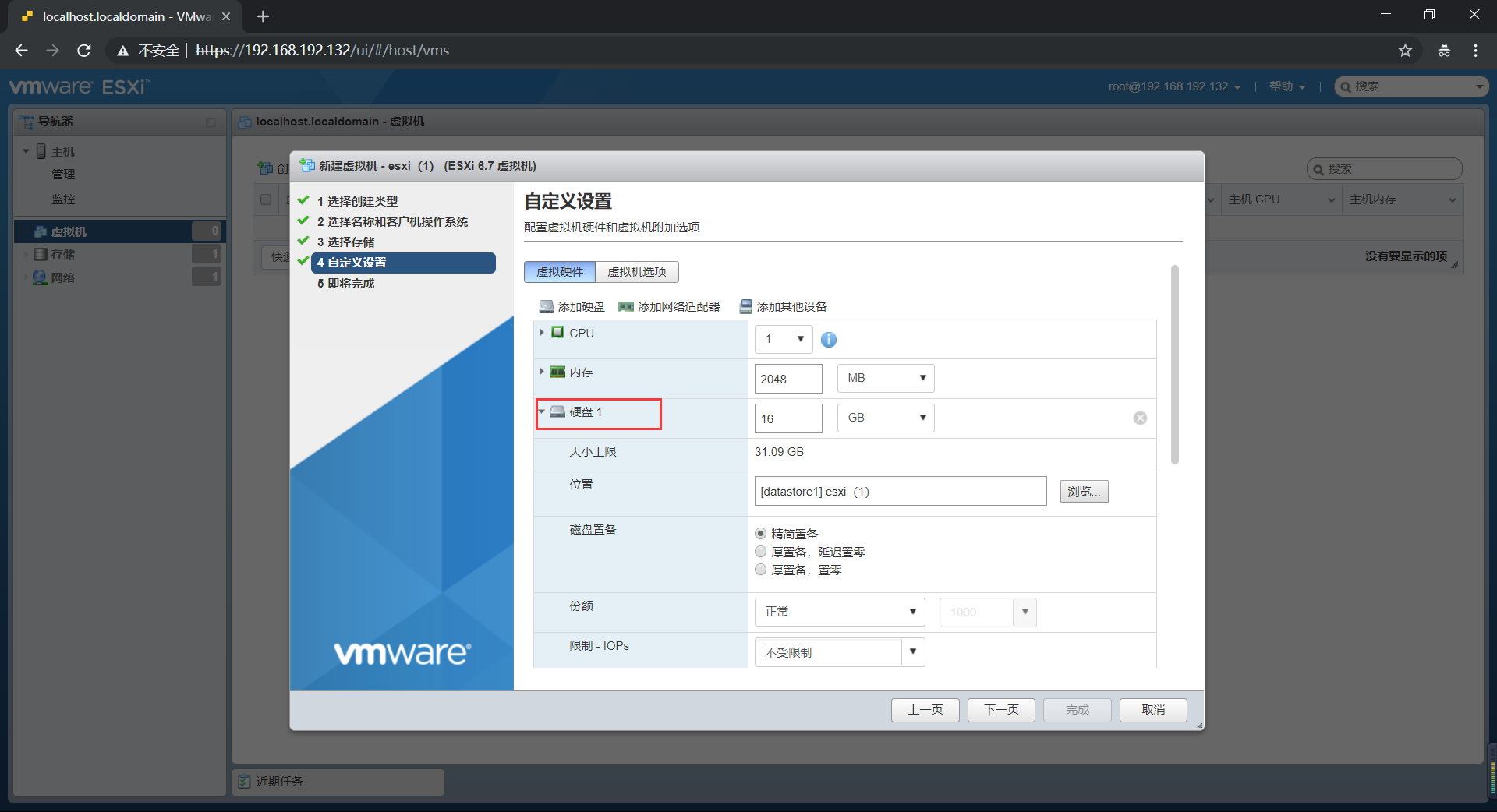Select thick provisioned eagerly zeroed (厚置备，置零) radio
Image resolution: width=1497 pixels, height=812 pixels.
[x=760, y=570]
